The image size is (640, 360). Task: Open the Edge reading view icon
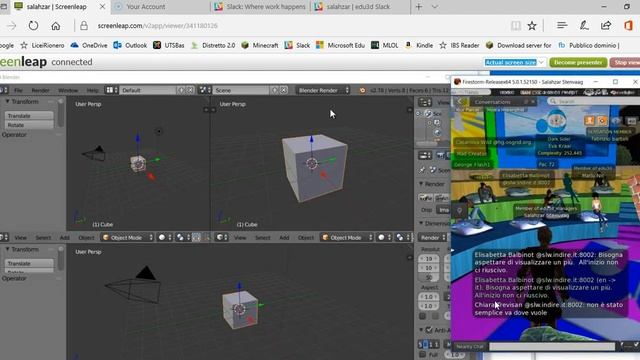pos(516,26)
